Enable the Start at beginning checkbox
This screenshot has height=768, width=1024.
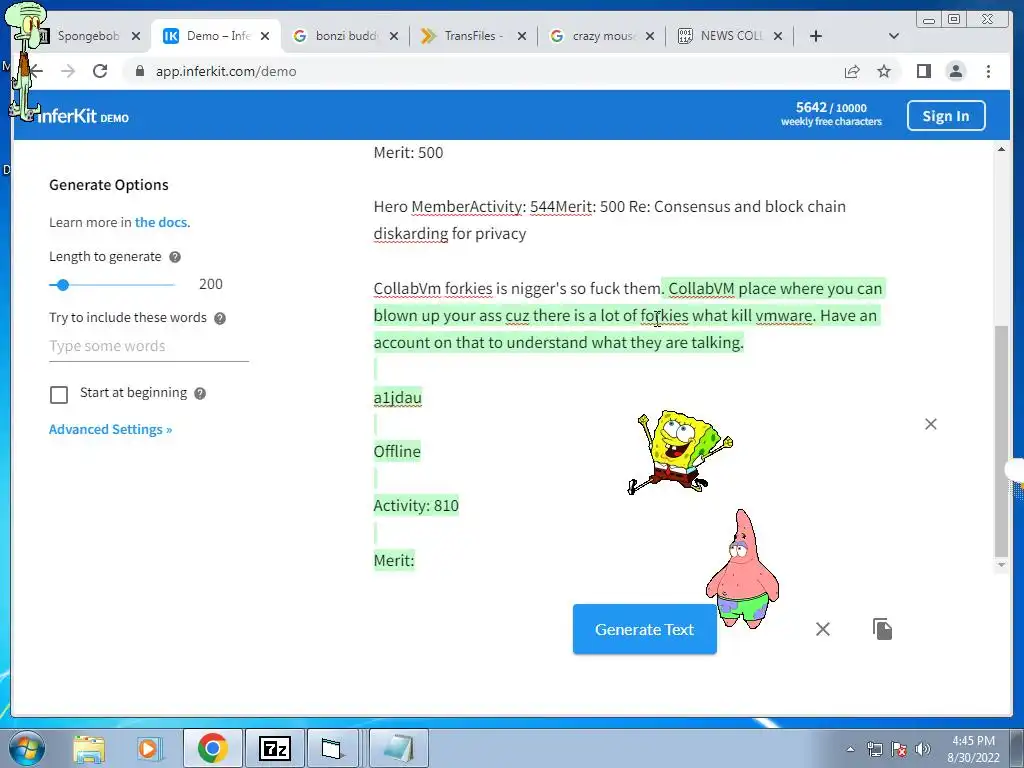point(59,394)
